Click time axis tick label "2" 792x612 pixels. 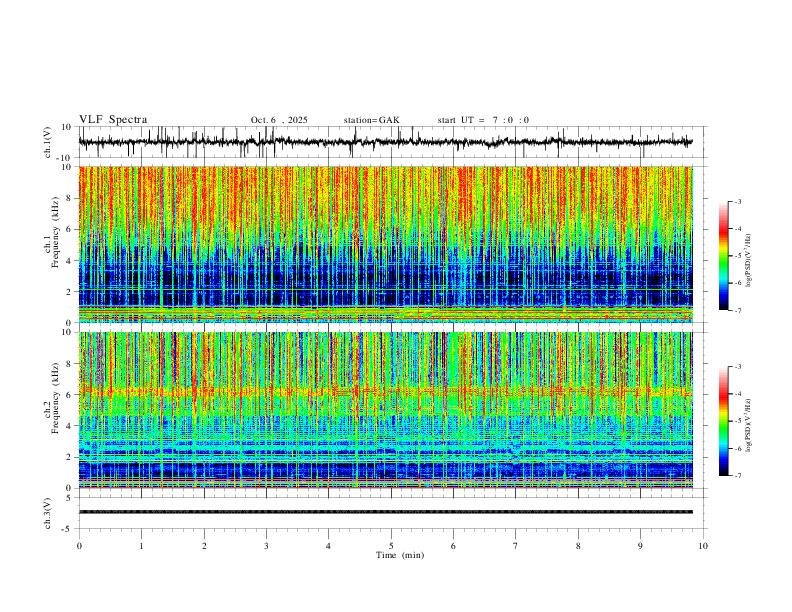point(204,546)
